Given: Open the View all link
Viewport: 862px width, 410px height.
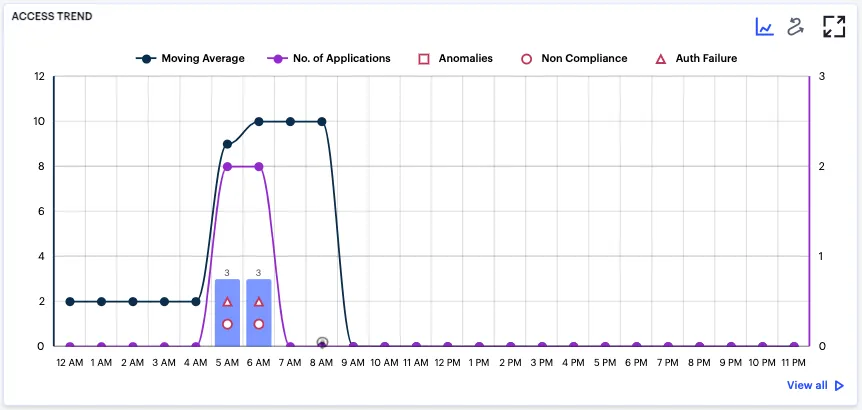Looking at the screenshot, I should (806, 385).
